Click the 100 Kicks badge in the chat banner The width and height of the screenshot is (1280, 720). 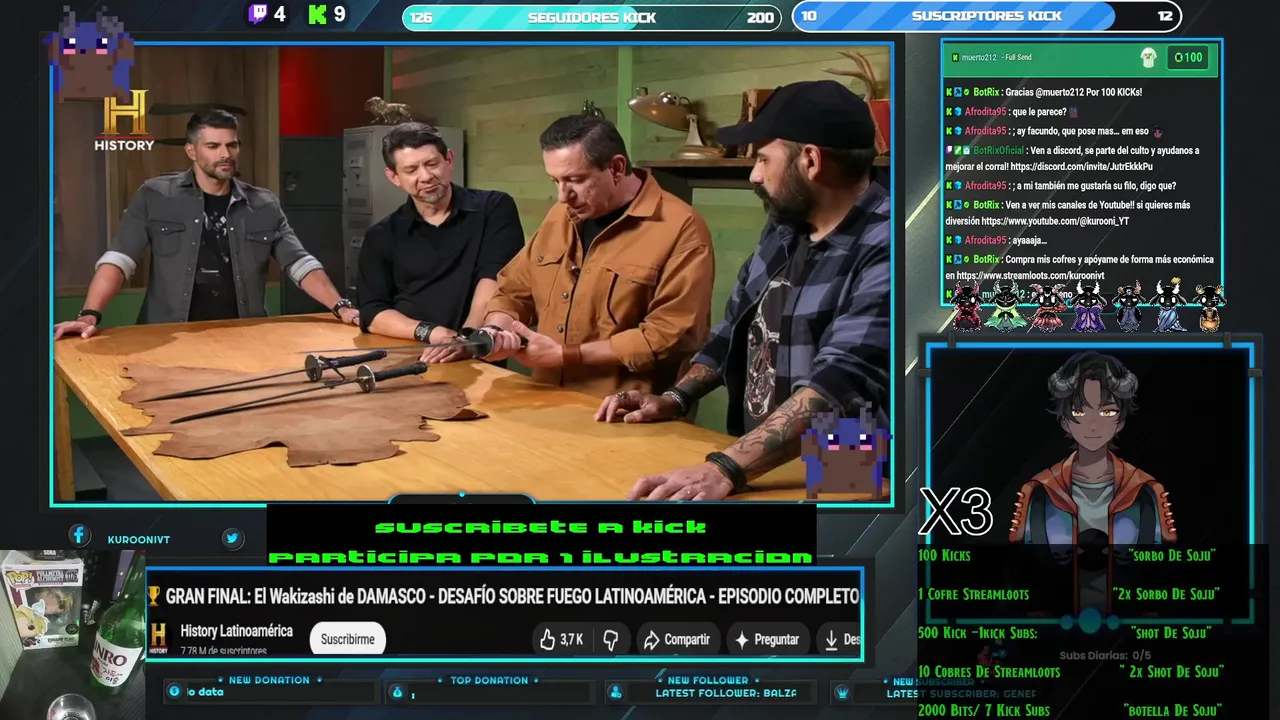1188,58
